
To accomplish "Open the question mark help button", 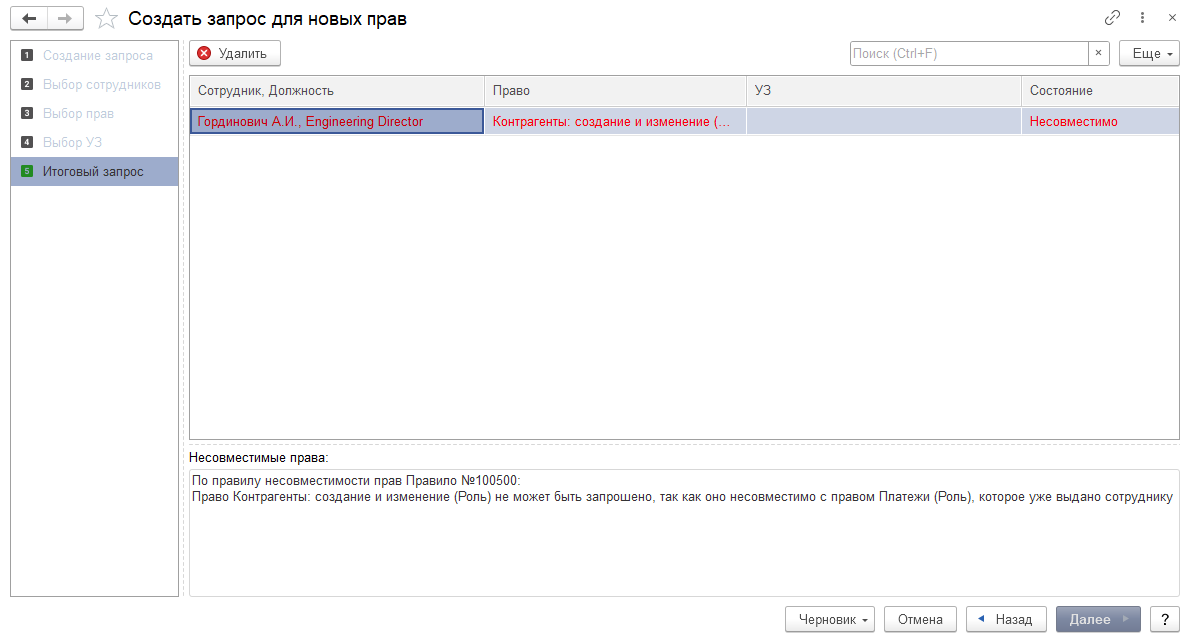I will (1164, 619).
